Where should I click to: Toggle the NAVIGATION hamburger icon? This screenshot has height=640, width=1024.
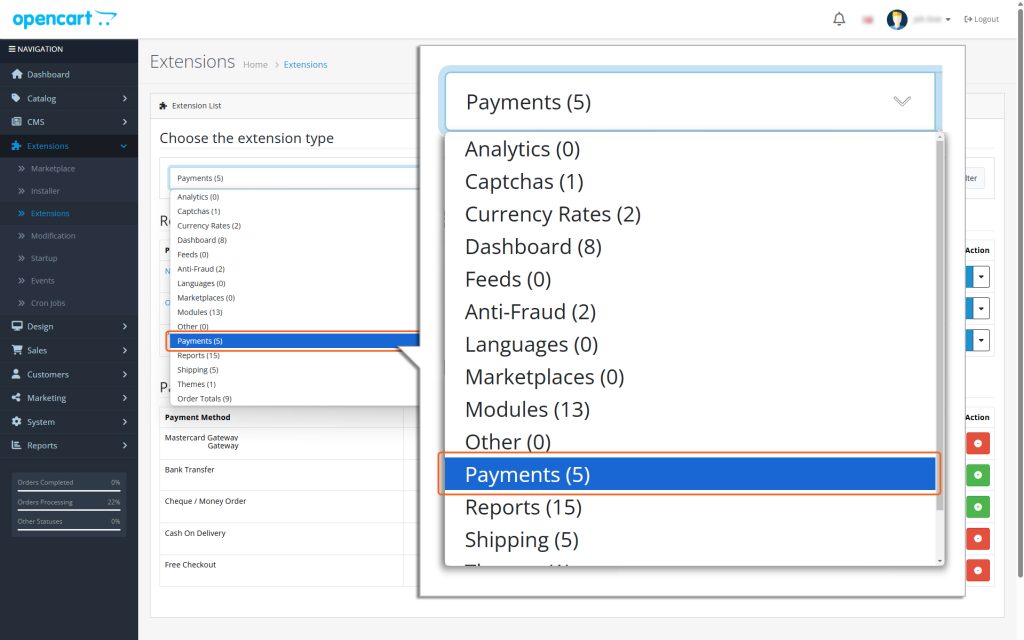[12, 49]
